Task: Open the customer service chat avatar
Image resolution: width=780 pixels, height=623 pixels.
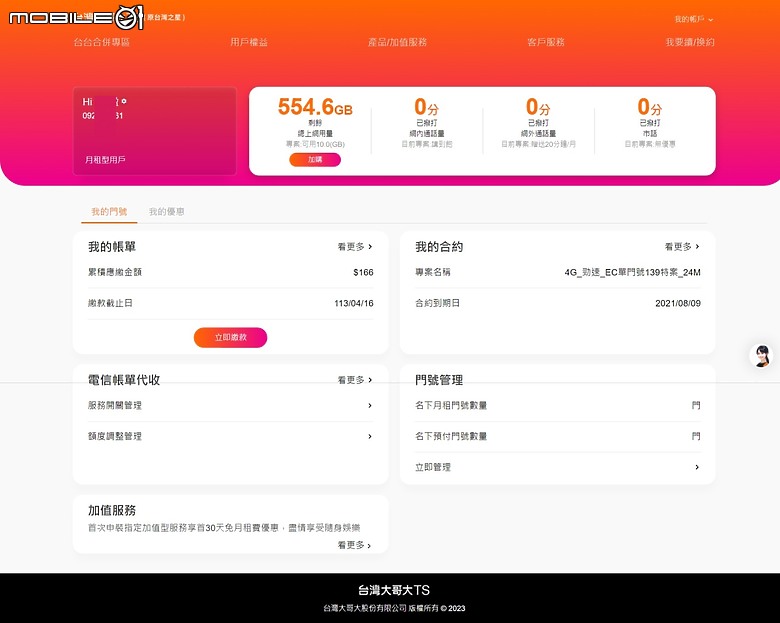Action: point(761,355)
